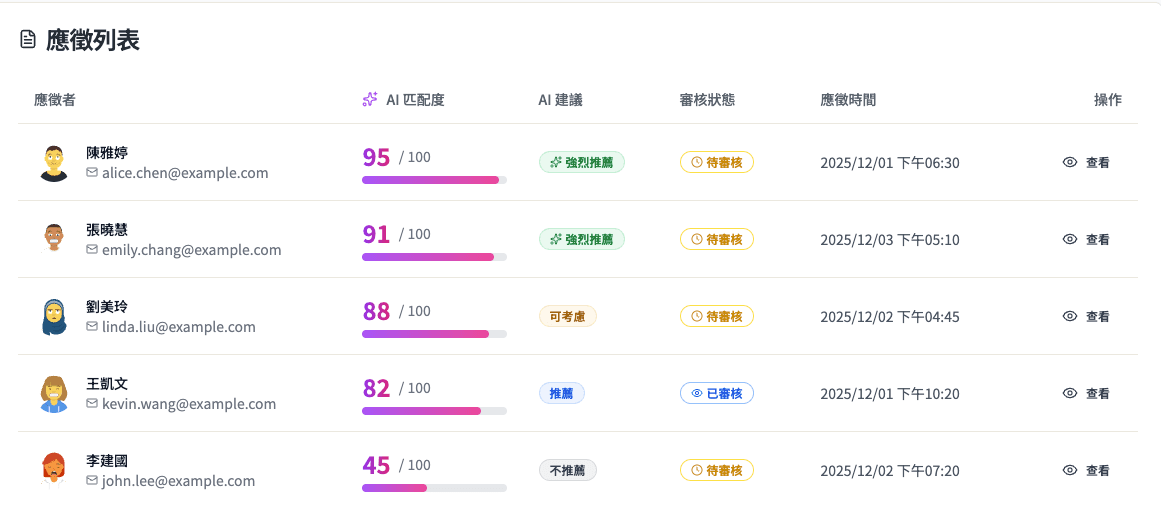This screenshot has width=1161, height=523.
Task: Click the document icon beside 應徵列表 title
Action: click(27, 40)
